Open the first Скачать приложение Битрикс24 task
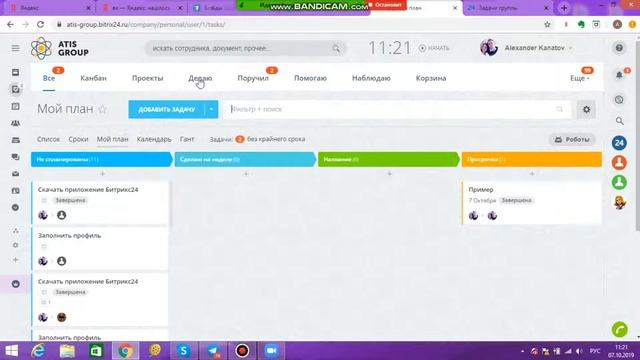 click(100, 203)
